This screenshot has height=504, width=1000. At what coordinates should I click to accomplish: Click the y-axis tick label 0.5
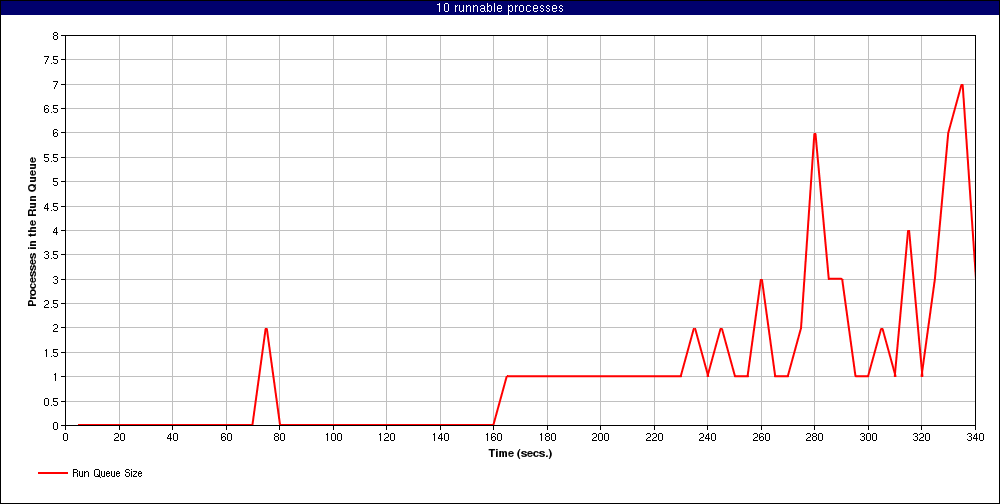point(52,401)
